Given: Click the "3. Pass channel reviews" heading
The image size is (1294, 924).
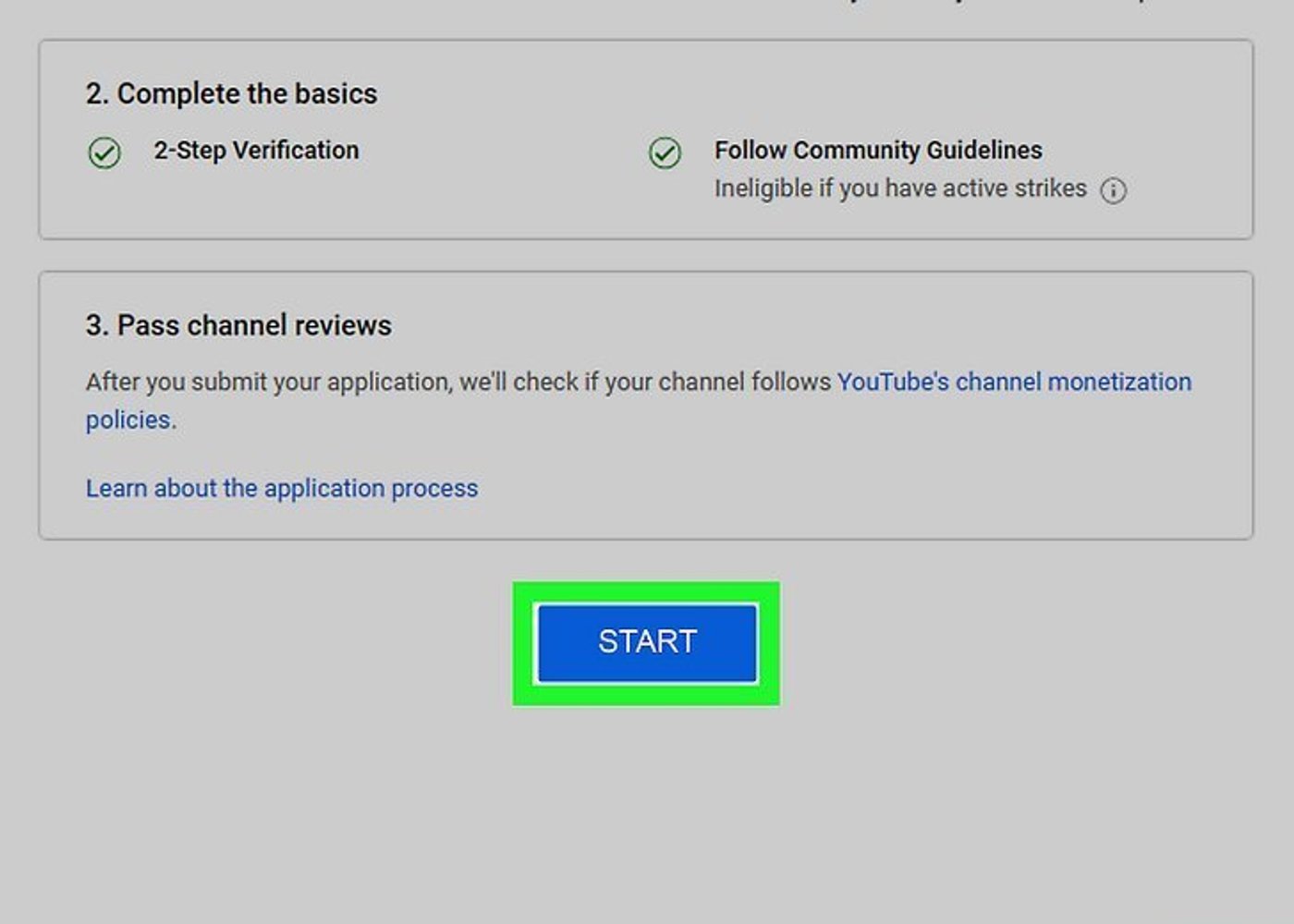Looking at the screenshot, I should pos(238,325).
